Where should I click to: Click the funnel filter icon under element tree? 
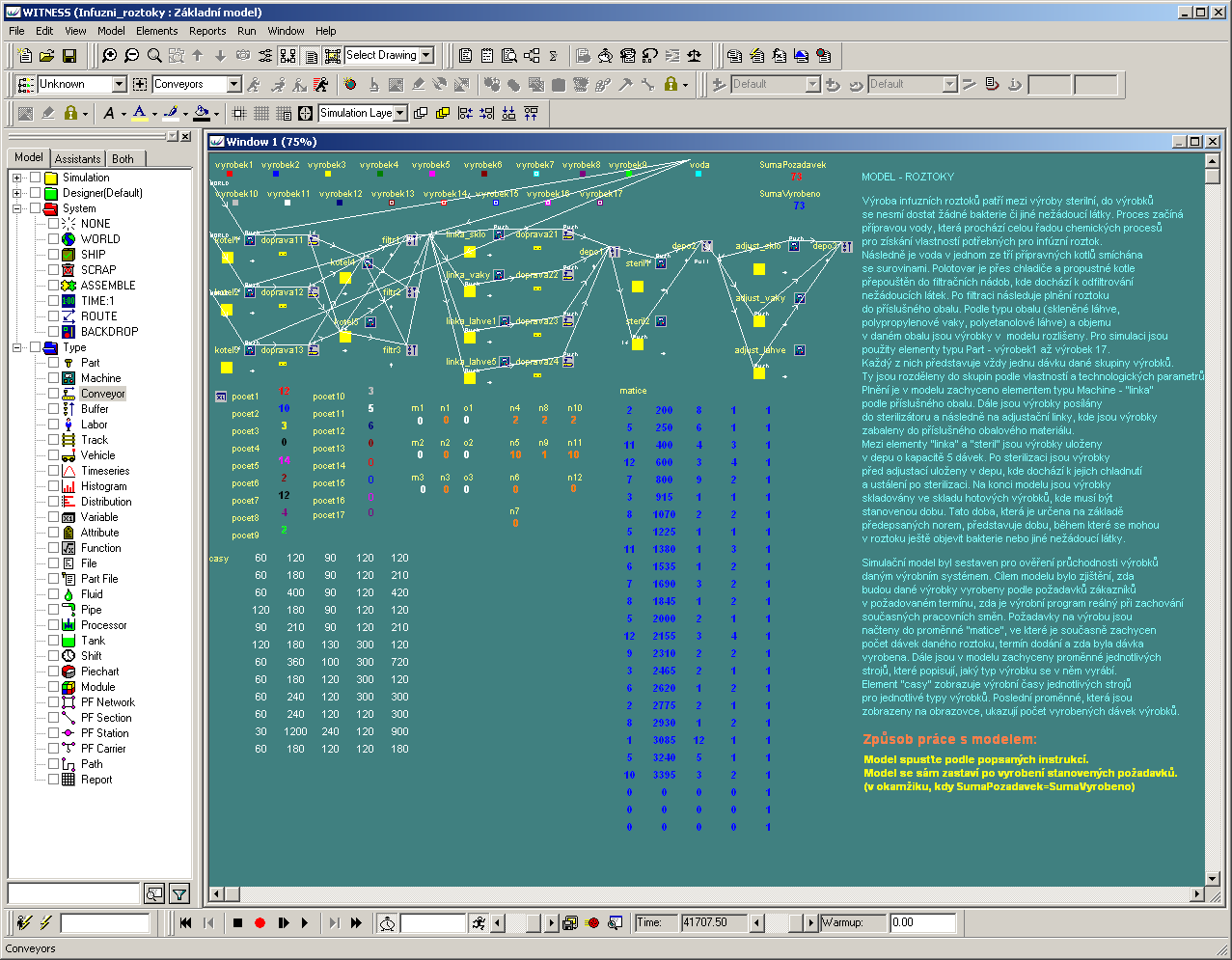point(178,893)
